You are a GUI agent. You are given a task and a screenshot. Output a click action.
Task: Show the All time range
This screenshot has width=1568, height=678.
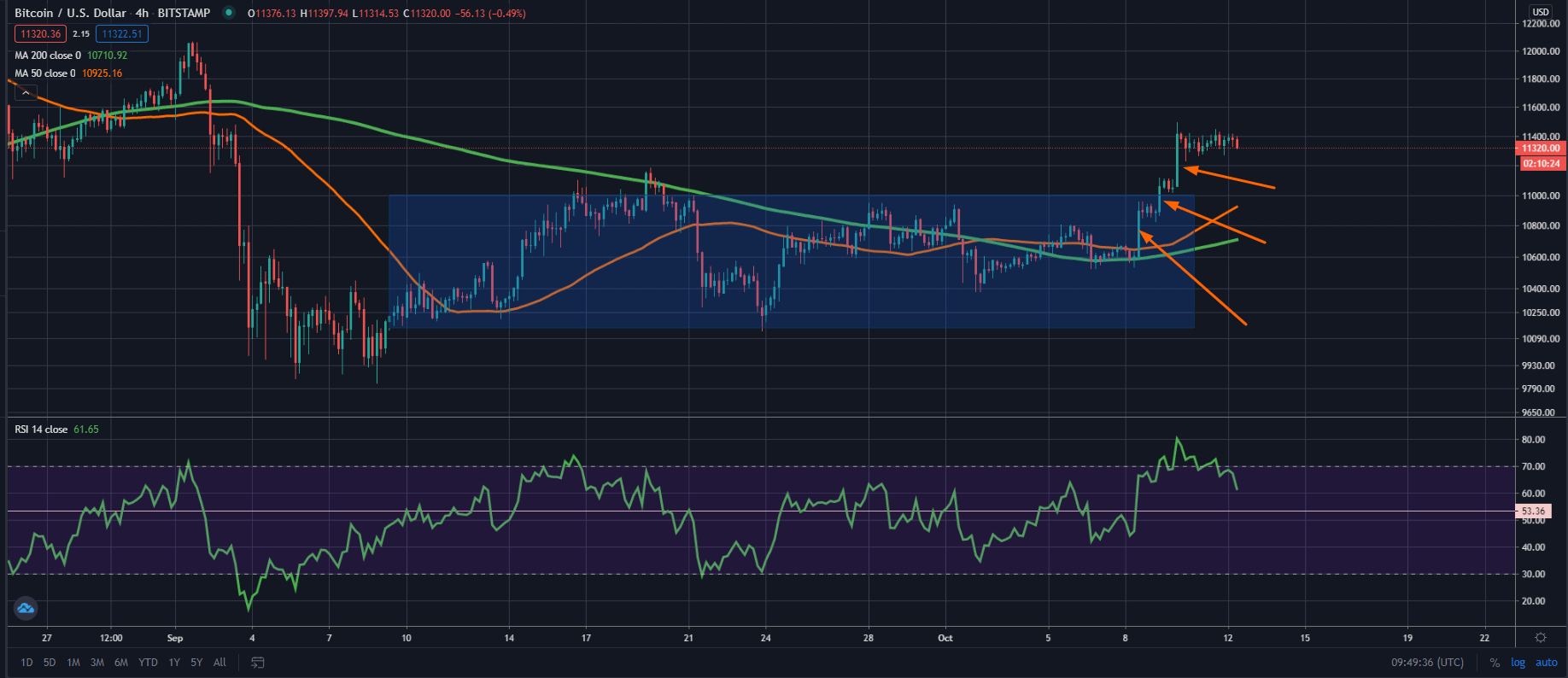click(x=219, y=663)
